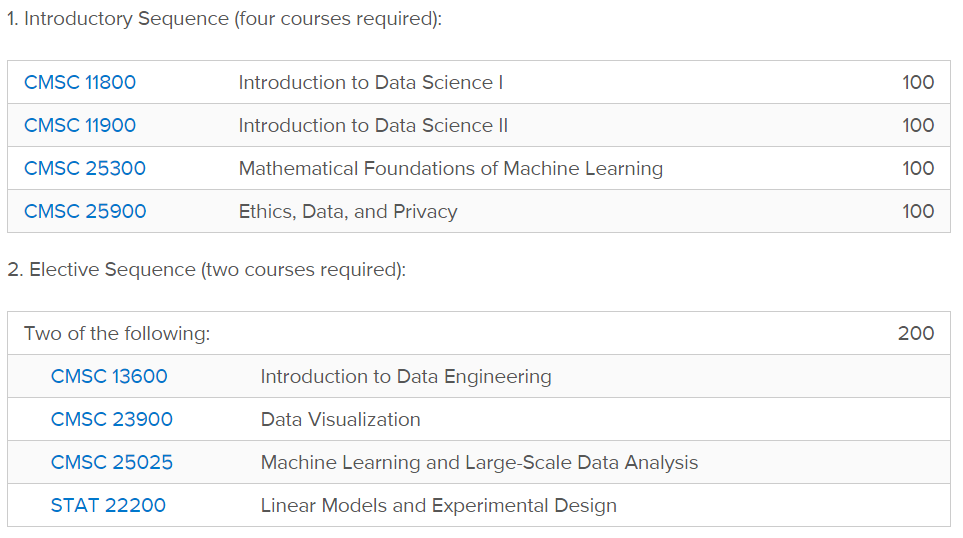Click Machine Learning and Large-Scale Data Analysis
The width and height of the screenshot is (963, 538).
click(x=479, y=463)
